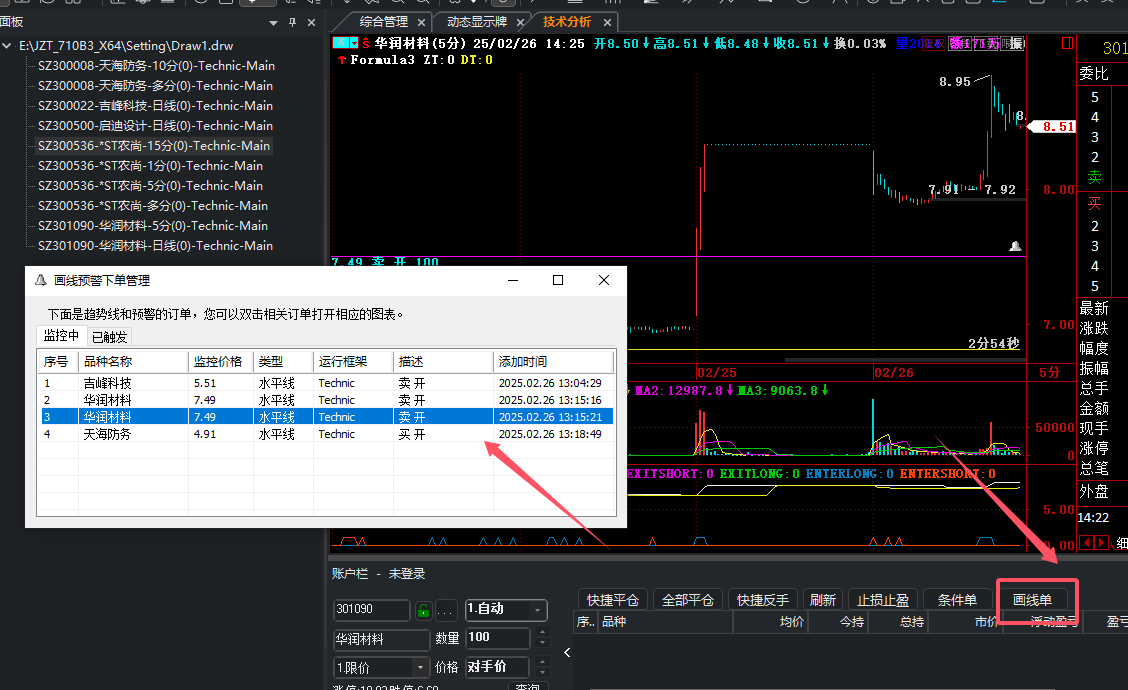Viewport: 1128px width, 690px height.
Task: Collapse the order panel with left chevron
Action: click(x=567, y=653)
